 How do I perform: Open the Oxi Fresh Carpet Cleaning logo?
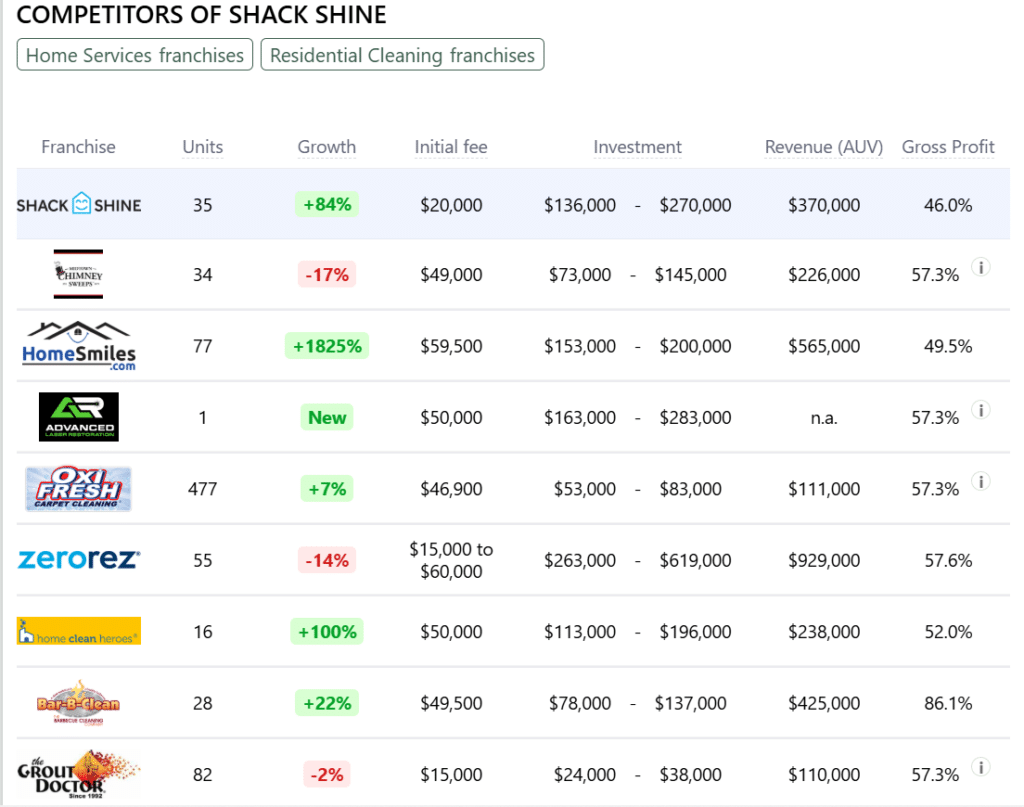[x=78, y=488]
